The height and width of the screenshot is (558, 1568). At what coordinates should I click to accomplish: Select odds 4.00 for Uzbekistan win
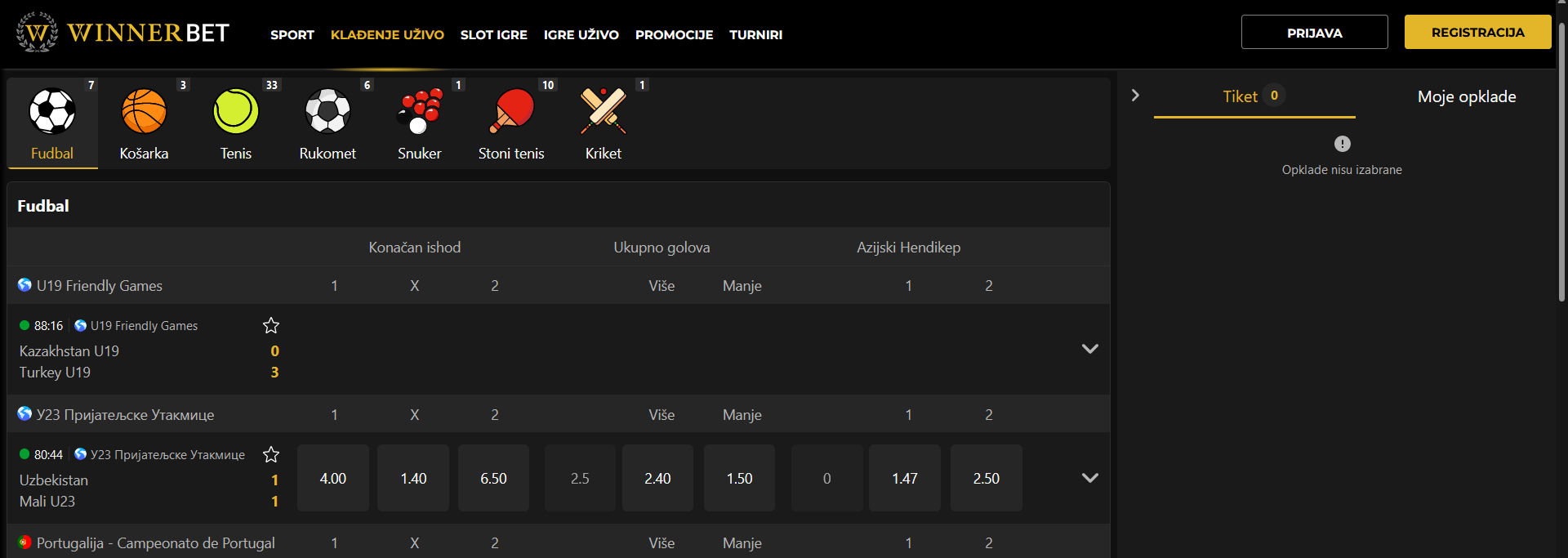click(x=332, y=479)
